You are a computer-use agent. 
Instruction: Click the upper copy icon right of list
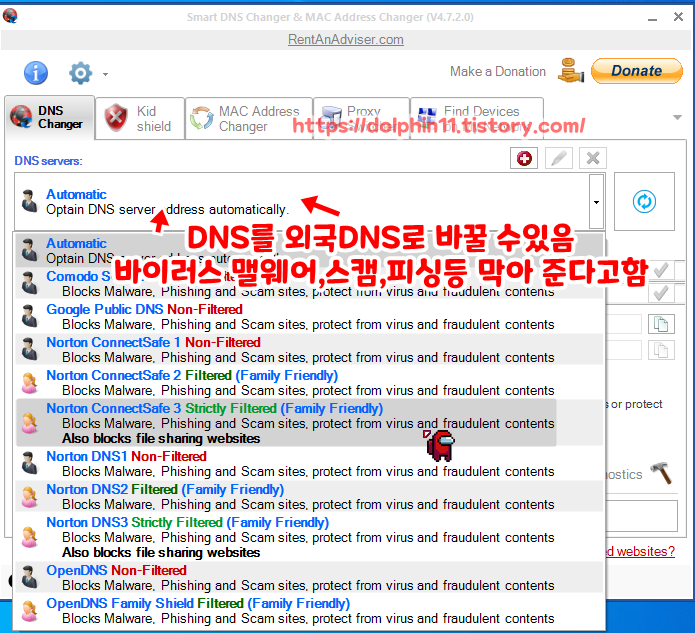click(x=661, y=324)
